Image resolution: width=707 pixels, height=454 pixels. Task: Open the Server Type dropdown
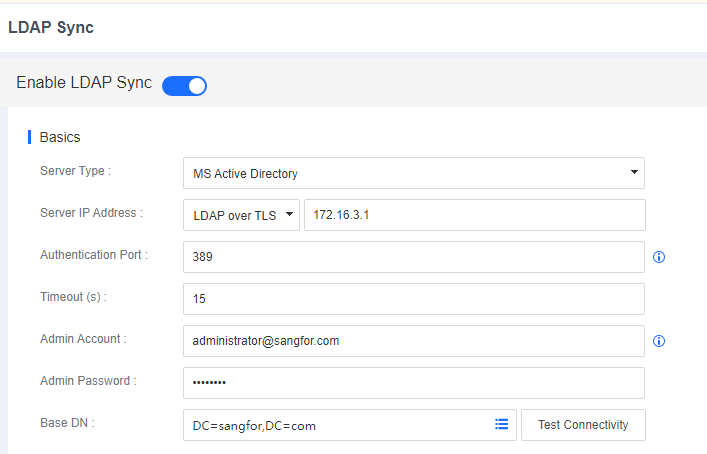[x=413, y=173]
